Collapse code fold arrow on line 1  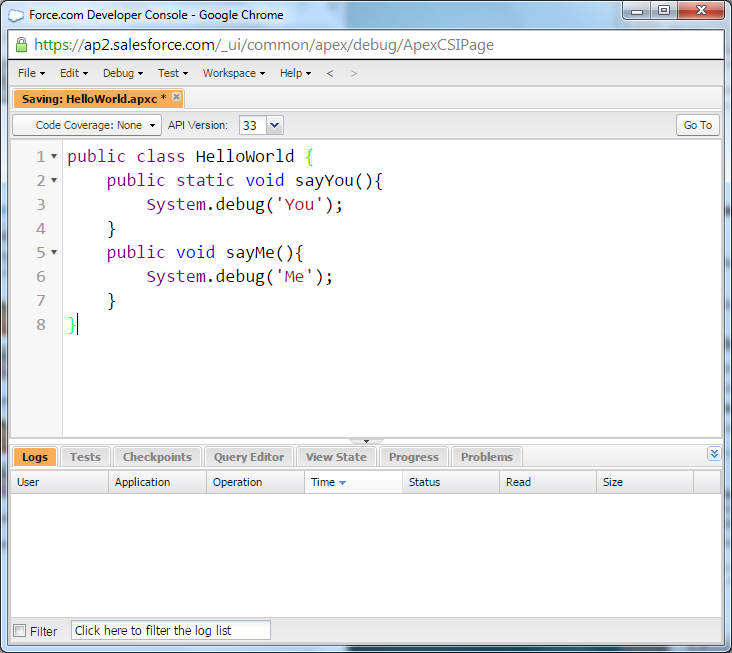54,157
